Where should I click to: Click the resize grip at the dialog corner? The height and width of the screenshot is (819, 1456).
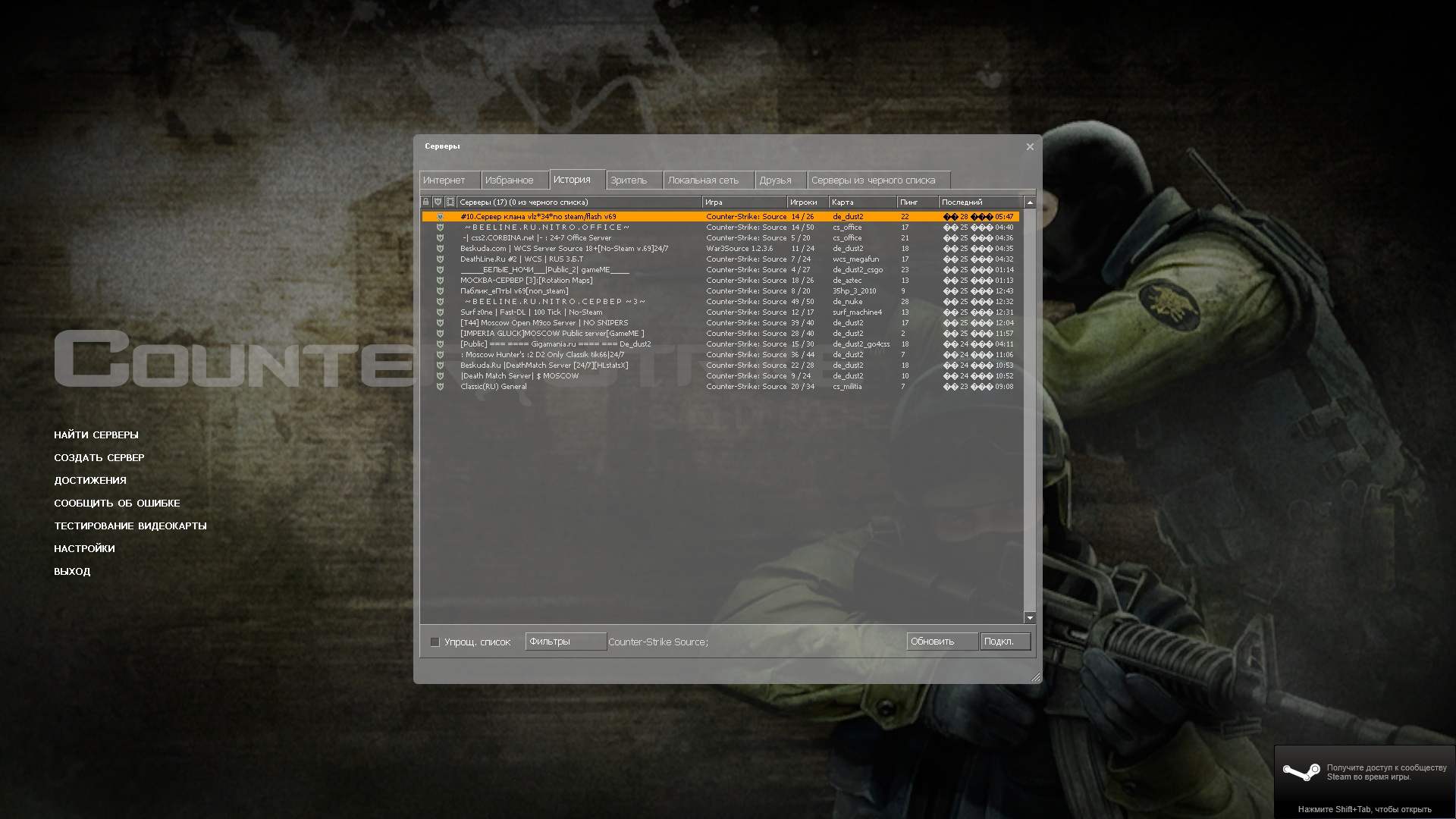(x=1035, y=676)
